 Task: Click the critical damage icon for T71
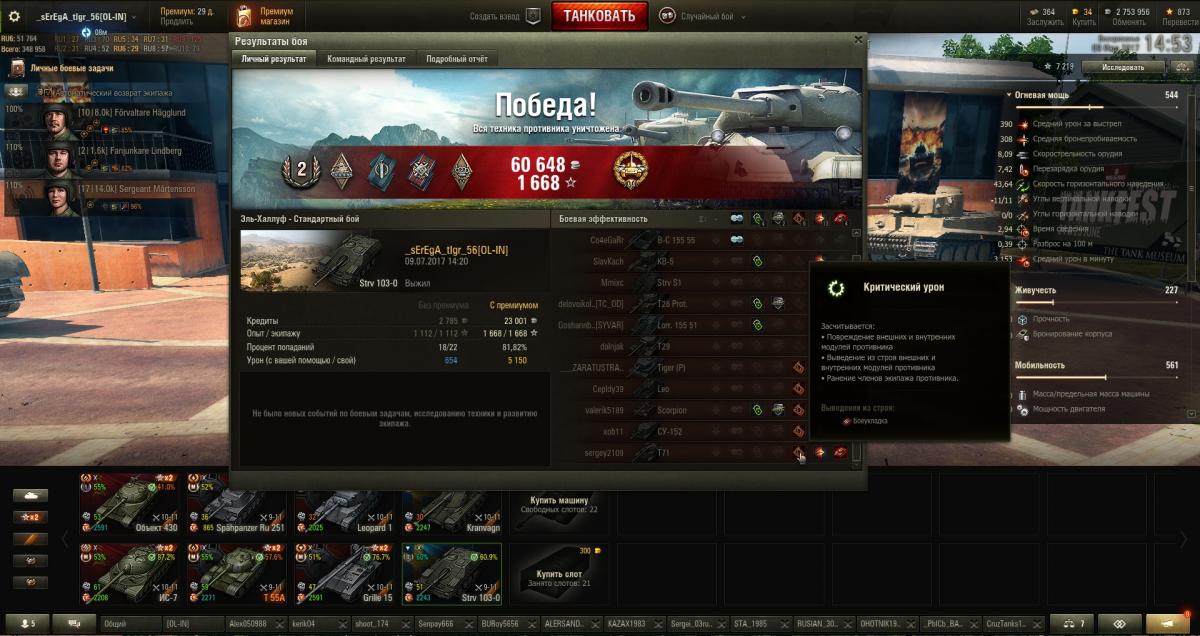pyautogui.click(x=799, y=453)
